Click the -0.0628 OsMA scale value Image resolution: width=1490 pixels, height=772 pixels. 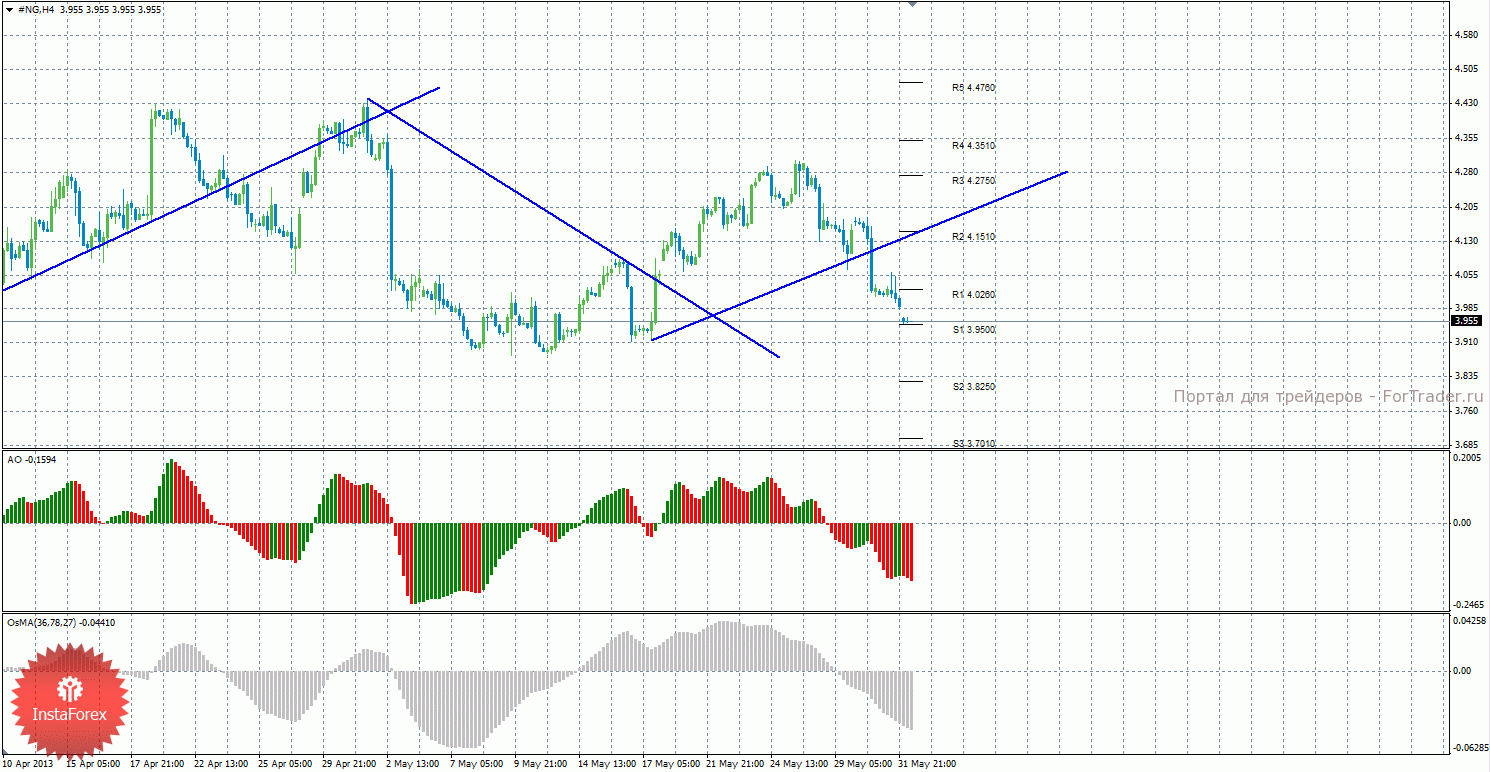coord(1467,747)
